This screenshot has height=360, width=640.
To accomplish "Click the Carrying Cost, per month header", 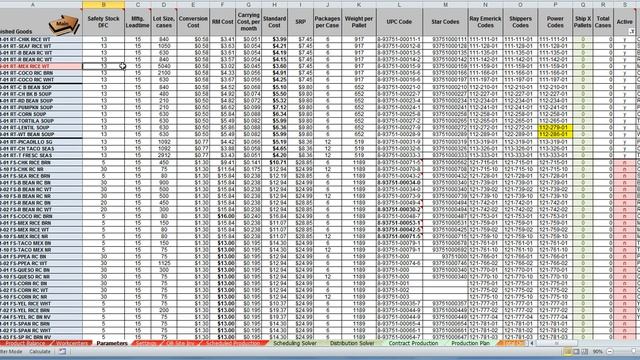I will (248, 22).
